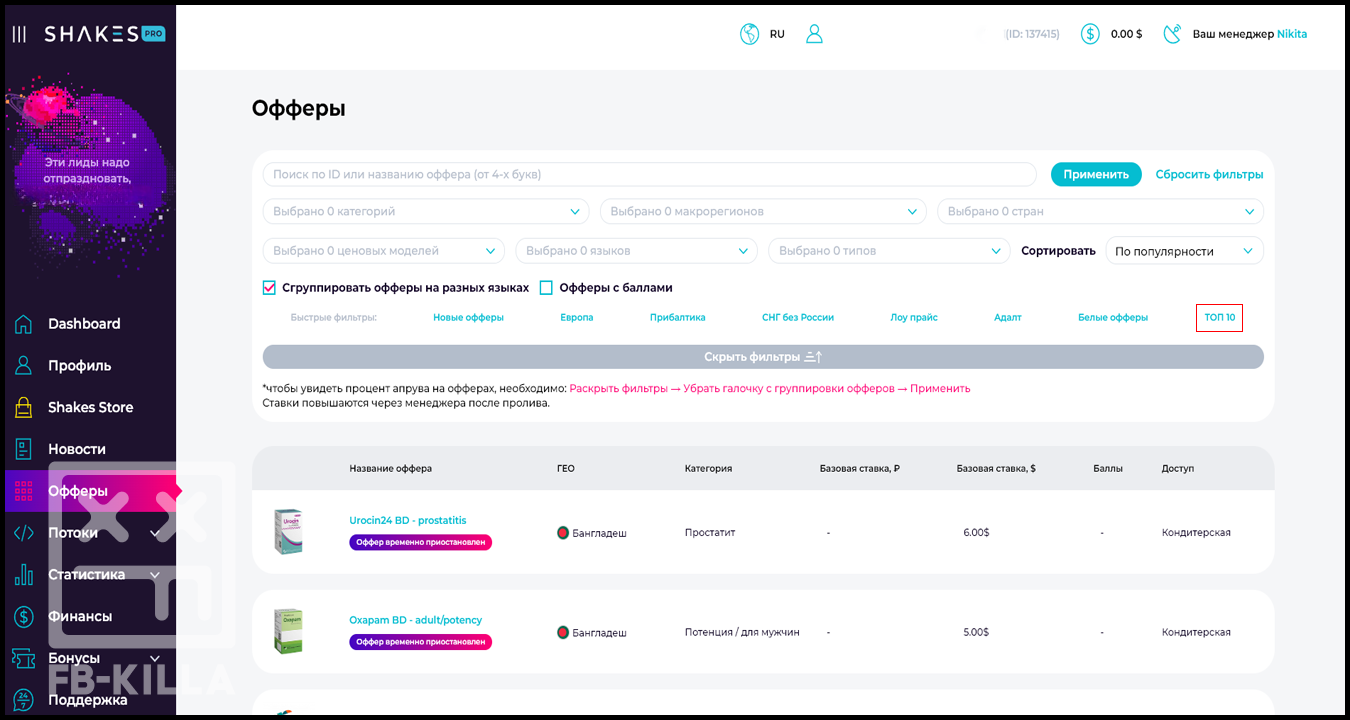Image resolution: width=1350 pixels, height=720 pixels.
Task: Open the globe language selector icon
Action: pyautogui.click(x=749, y=34)
